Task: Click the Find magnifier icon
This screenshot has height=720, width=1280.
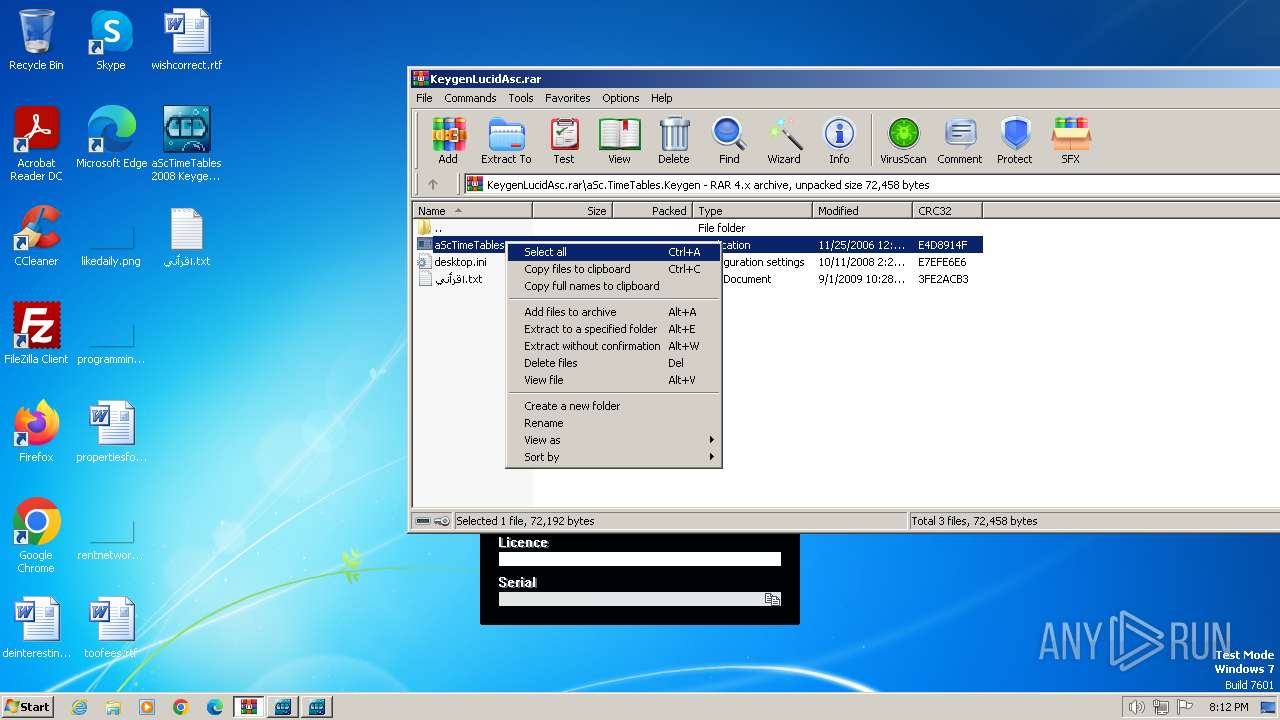Action: point(729,140)
